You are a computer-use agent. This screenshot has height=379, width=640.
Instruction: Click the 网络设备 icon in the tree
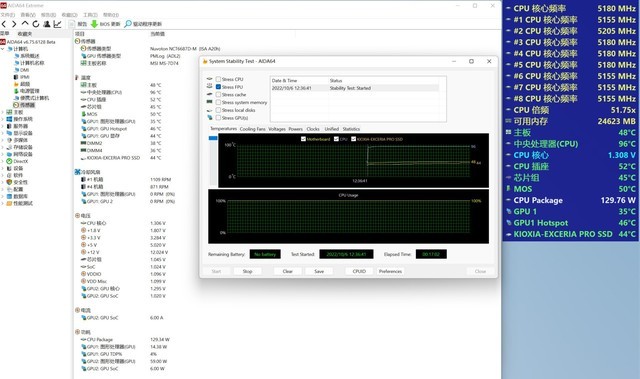coord(9,154)
